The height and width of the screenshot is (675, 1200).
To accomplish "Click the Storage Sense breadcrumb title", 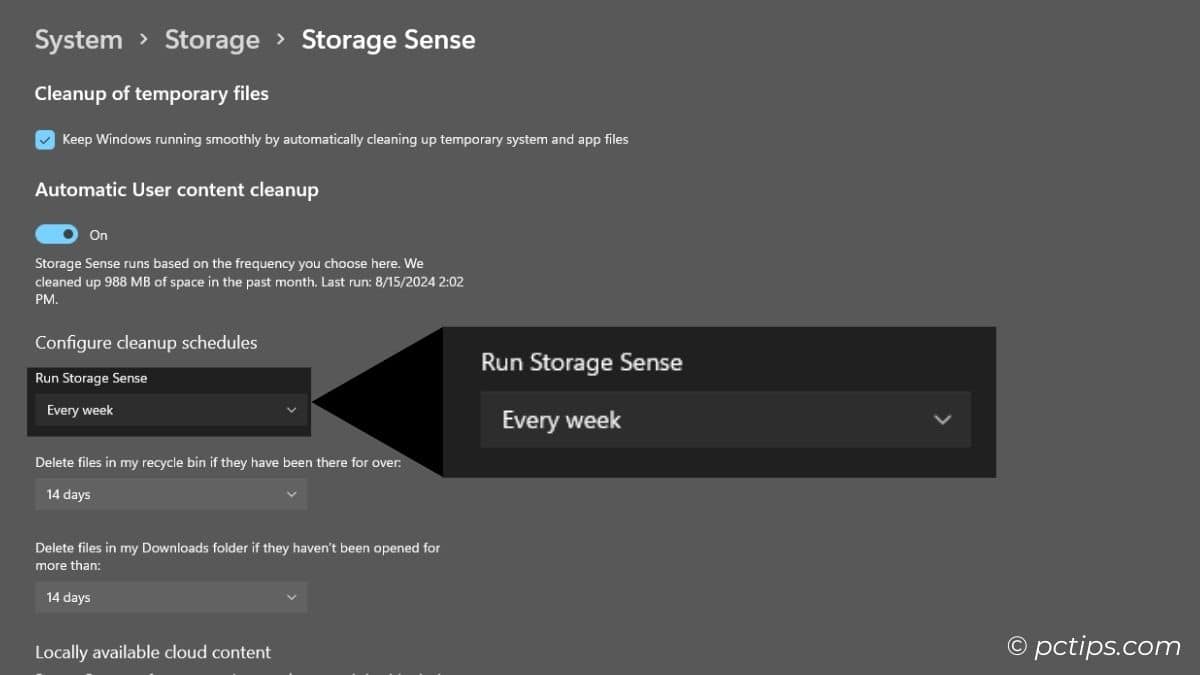I will click(x=388, y=40).
